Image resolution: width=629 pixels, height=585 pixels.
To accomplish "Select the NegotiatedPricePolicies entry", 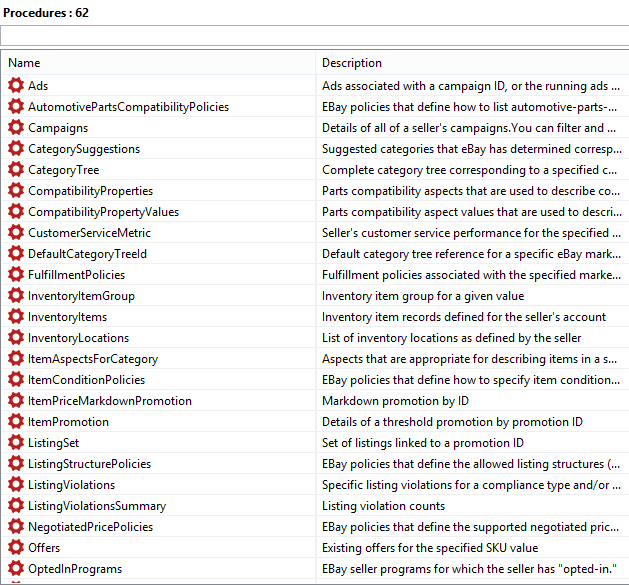I will [x=90, y=527].
